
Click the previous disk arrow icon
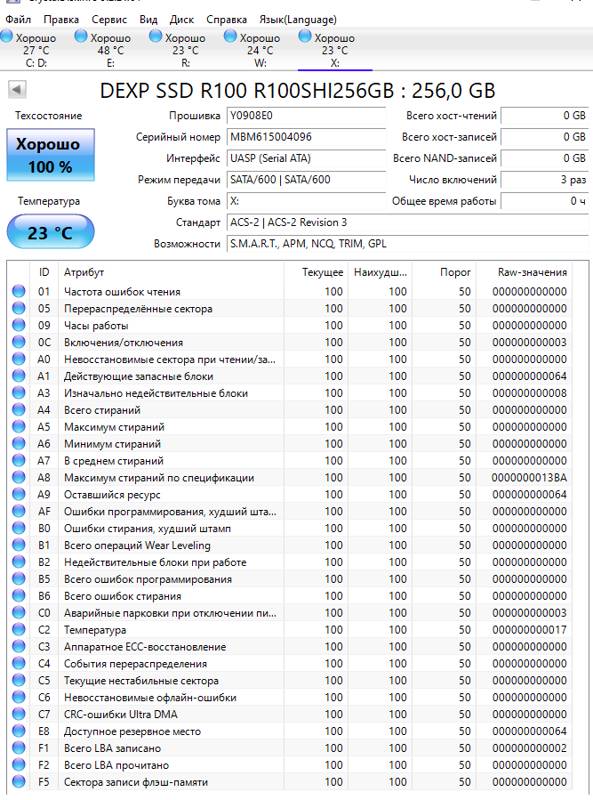pyautogui.click(x=17, y=90)
